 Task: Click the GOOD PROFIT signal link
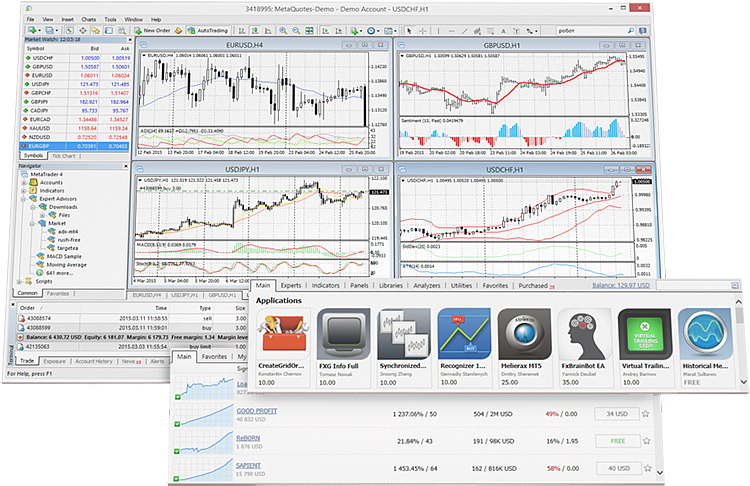click(256, 411)
